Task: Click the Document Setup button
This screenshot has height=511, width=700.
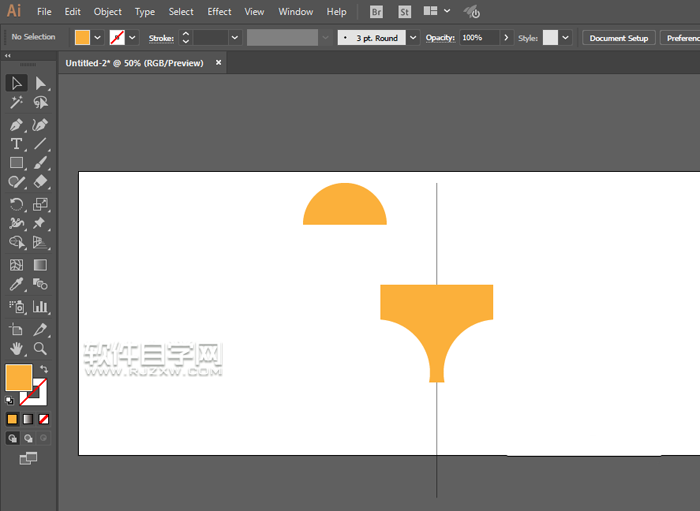Action: (x=619, y=38)
